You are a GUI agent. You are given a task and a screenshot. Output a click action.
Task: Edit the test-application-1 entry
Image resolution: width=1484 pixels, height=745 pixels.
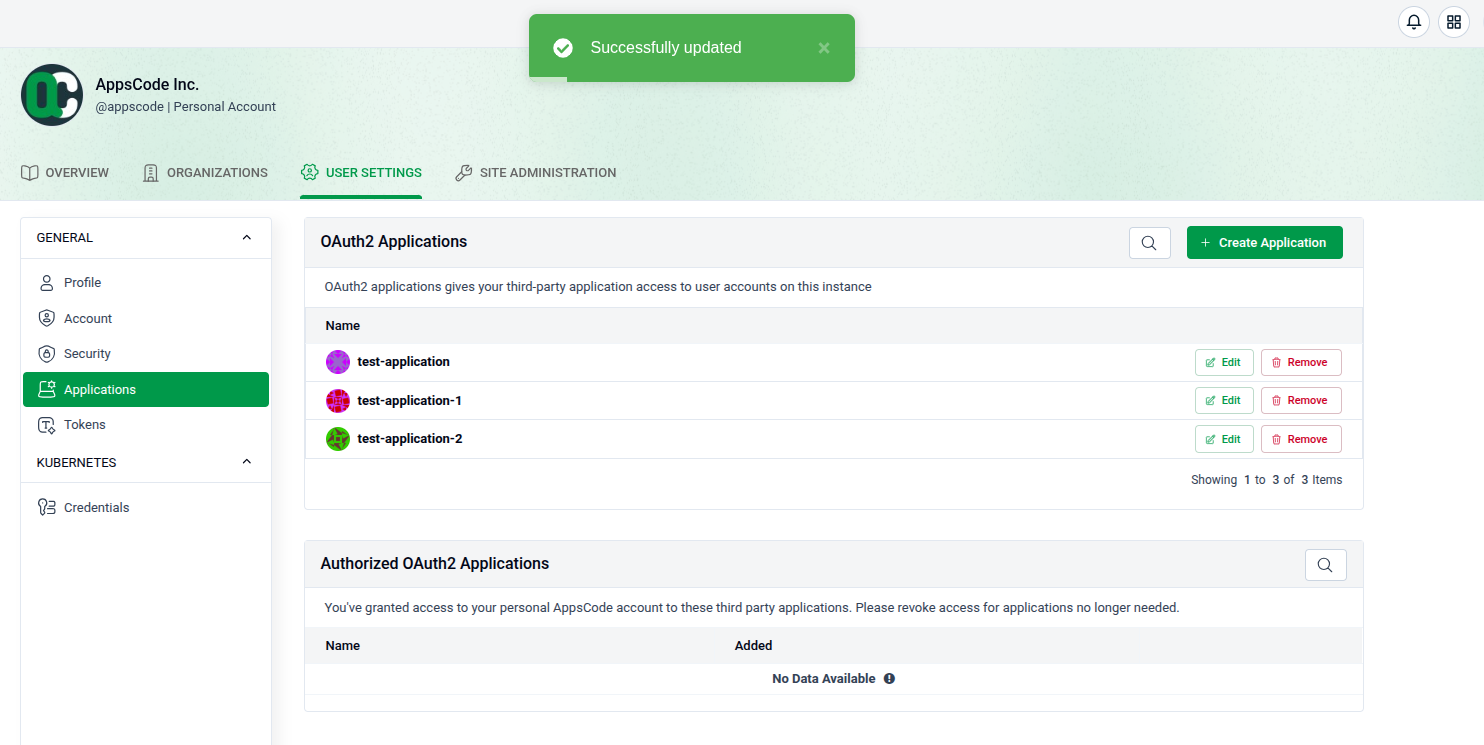(1223, 401)
